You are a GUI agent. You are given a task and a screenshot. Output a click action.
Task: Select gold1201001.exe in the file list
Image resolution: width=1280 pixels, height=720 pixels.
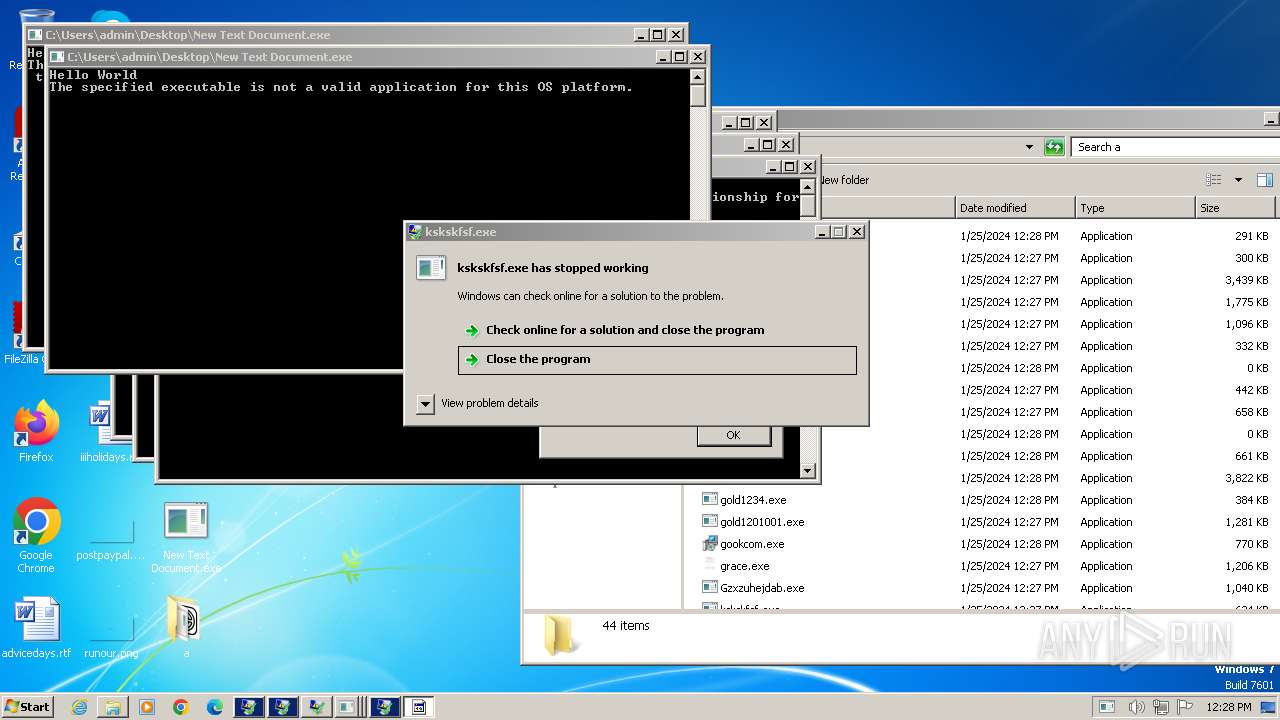(x=762, y=522)
